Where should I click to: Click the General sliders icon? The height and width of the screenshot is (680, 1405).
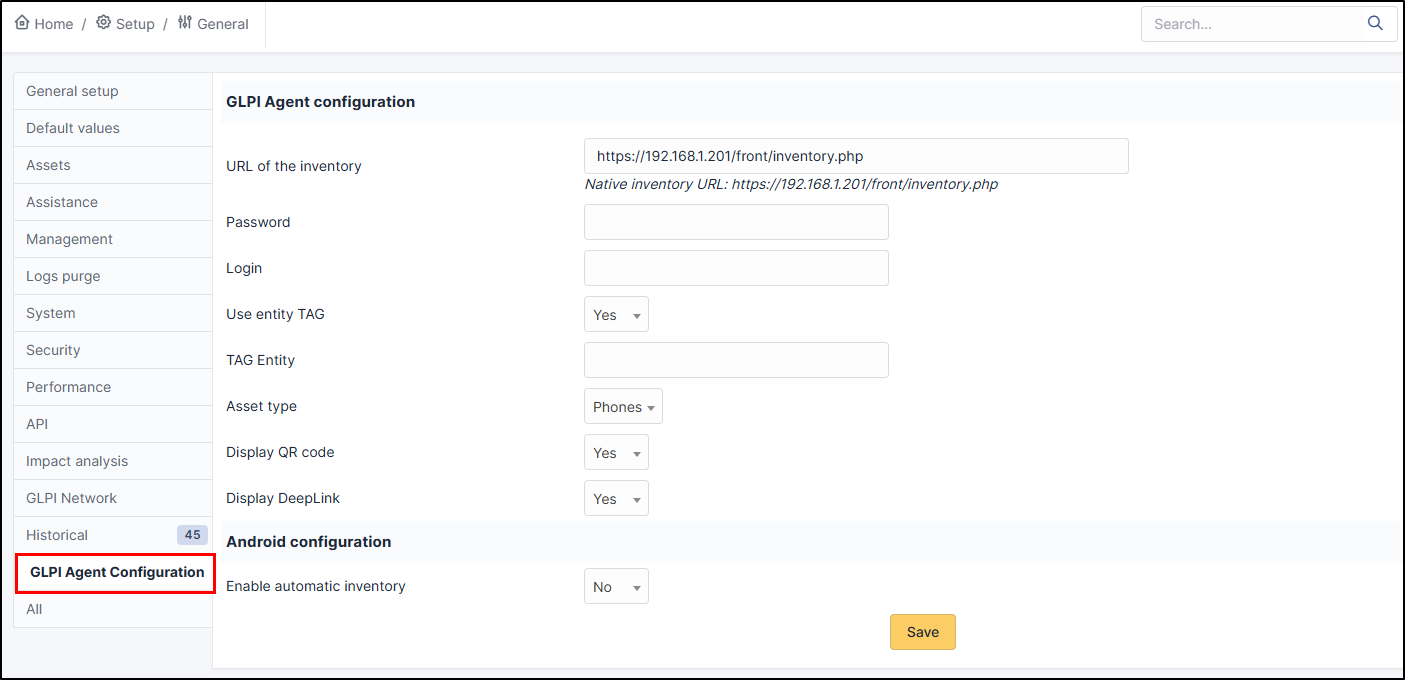click(184, 23)
